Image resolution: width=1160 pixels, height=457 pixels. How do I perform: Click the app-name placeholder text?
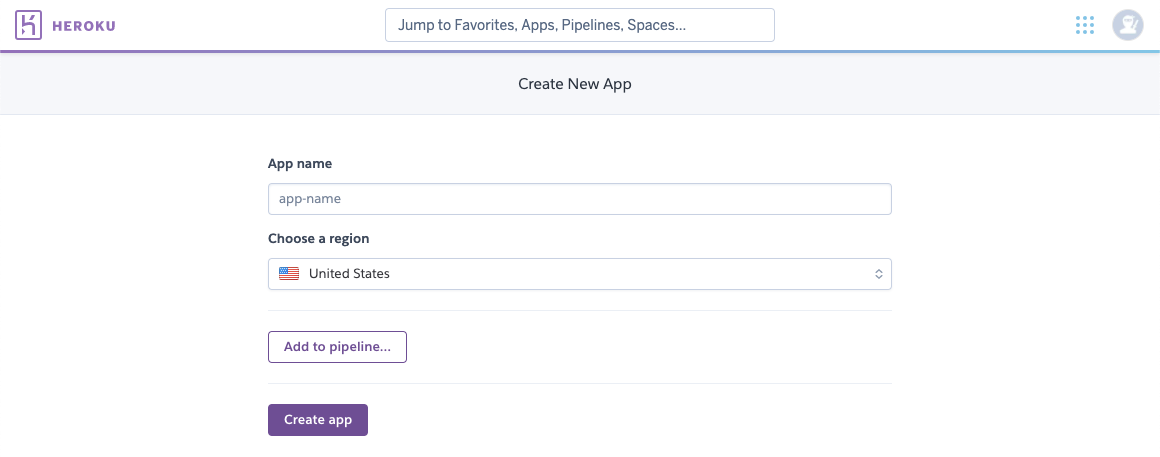pos(310,199)
